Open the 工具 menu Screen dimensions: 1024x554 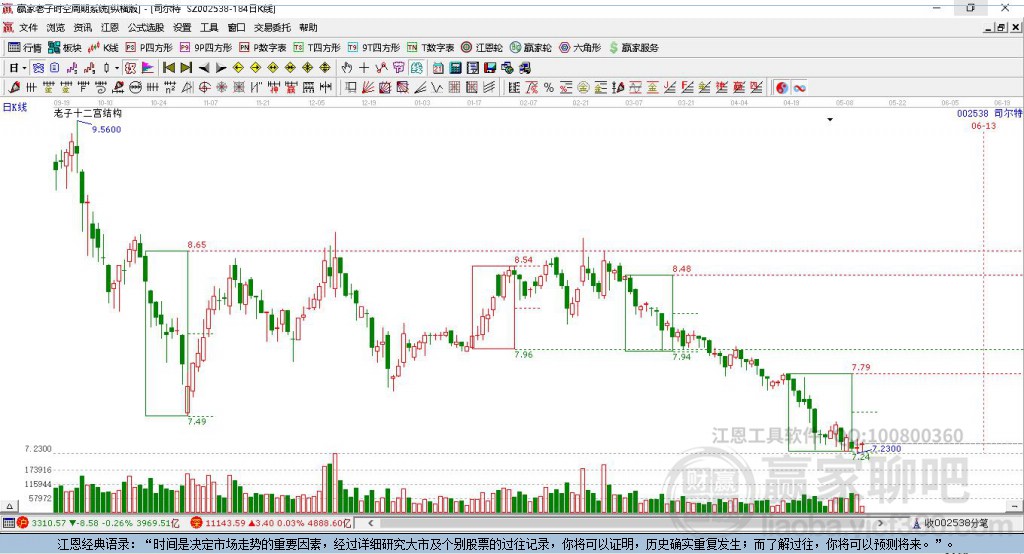tap(209, 27)
